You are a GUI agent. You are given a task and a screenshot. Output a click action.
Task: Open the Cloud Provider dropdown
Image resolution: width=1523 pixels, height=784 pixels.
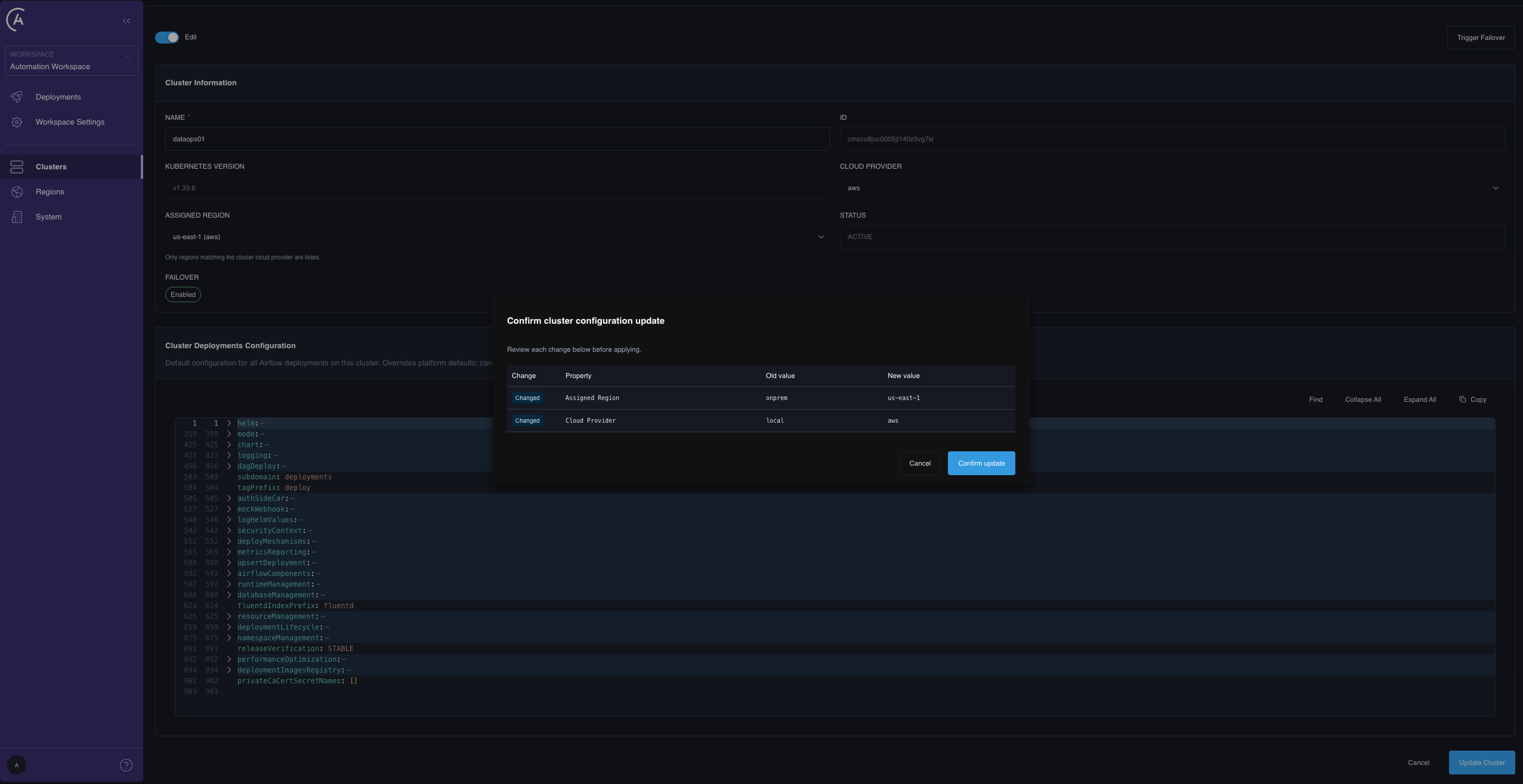(x=1172, y=188)
